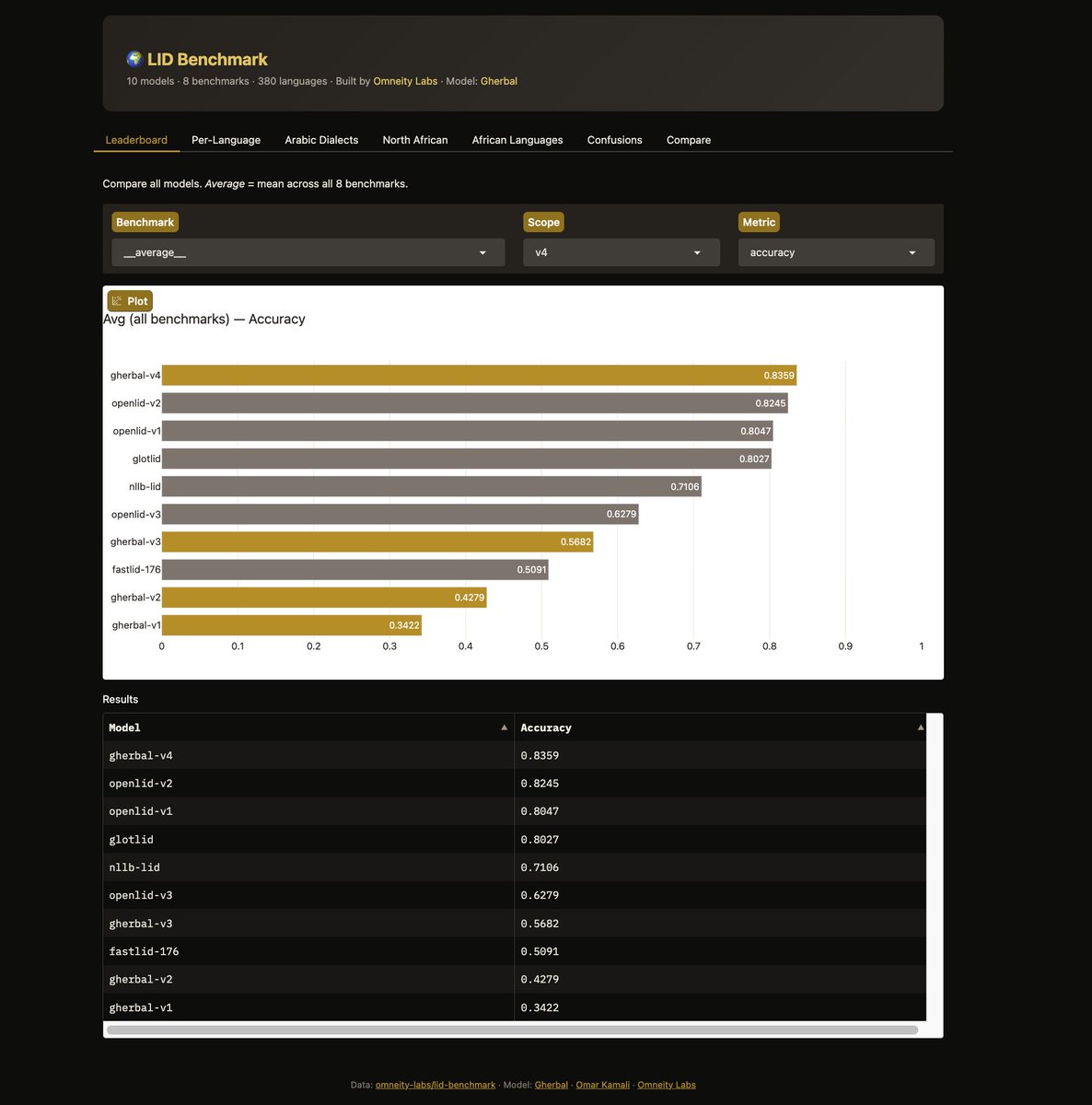The image size is (1092, 1105).
Task: Select the gherbal-v3 table cell
Action: coord(308,924)
